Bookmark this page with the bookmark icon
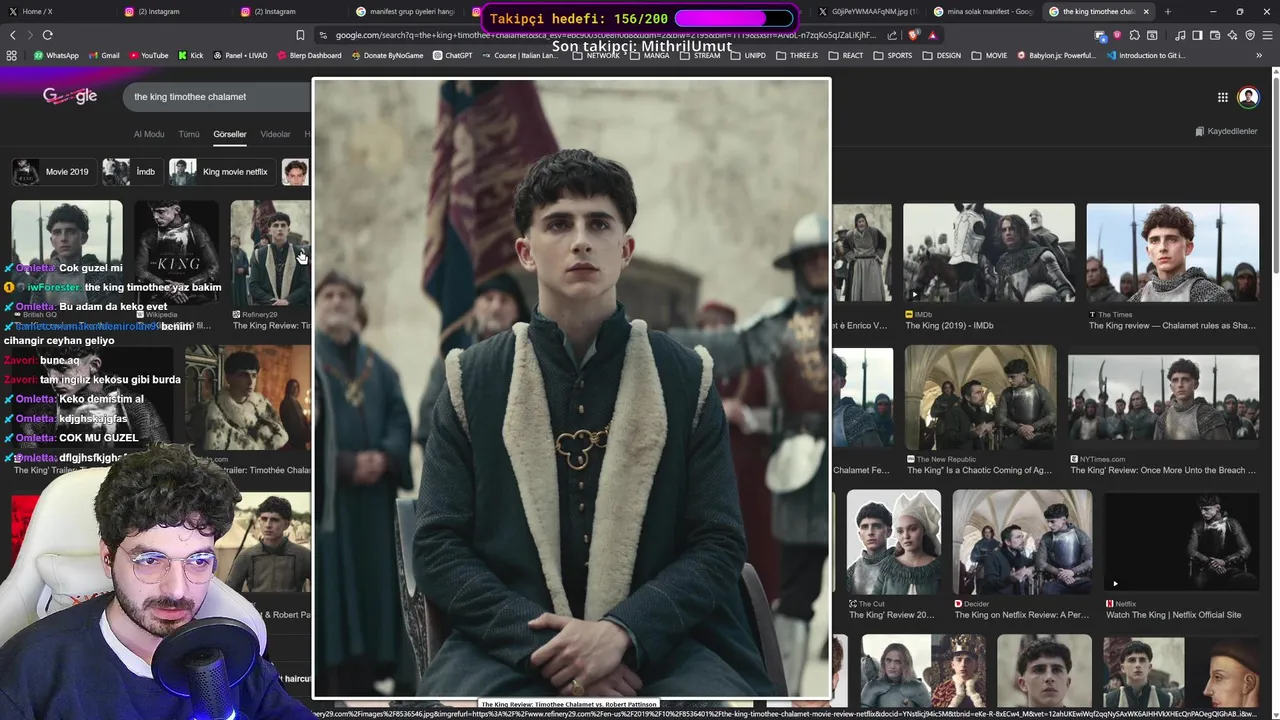The width and height of the screenshot is (1280, 720). [x=300, y=35]
